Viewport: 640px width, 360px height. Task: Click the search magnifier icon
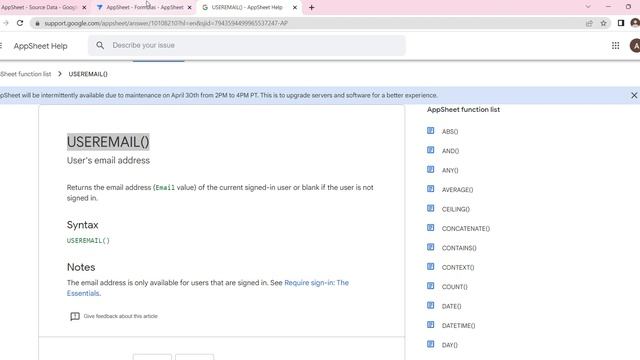(100, 45)
